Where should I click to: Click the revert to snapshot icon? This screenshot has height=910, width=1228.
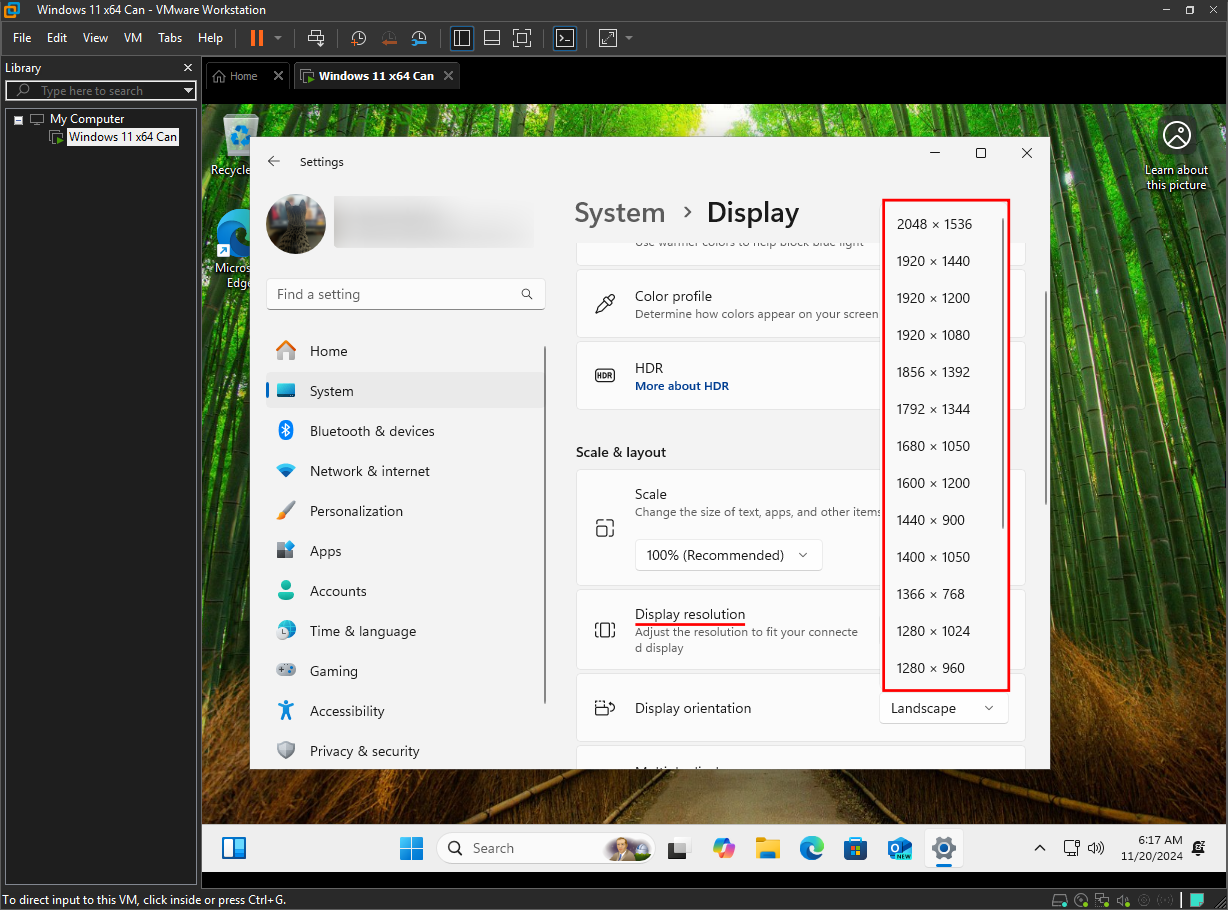pos(389,38)
